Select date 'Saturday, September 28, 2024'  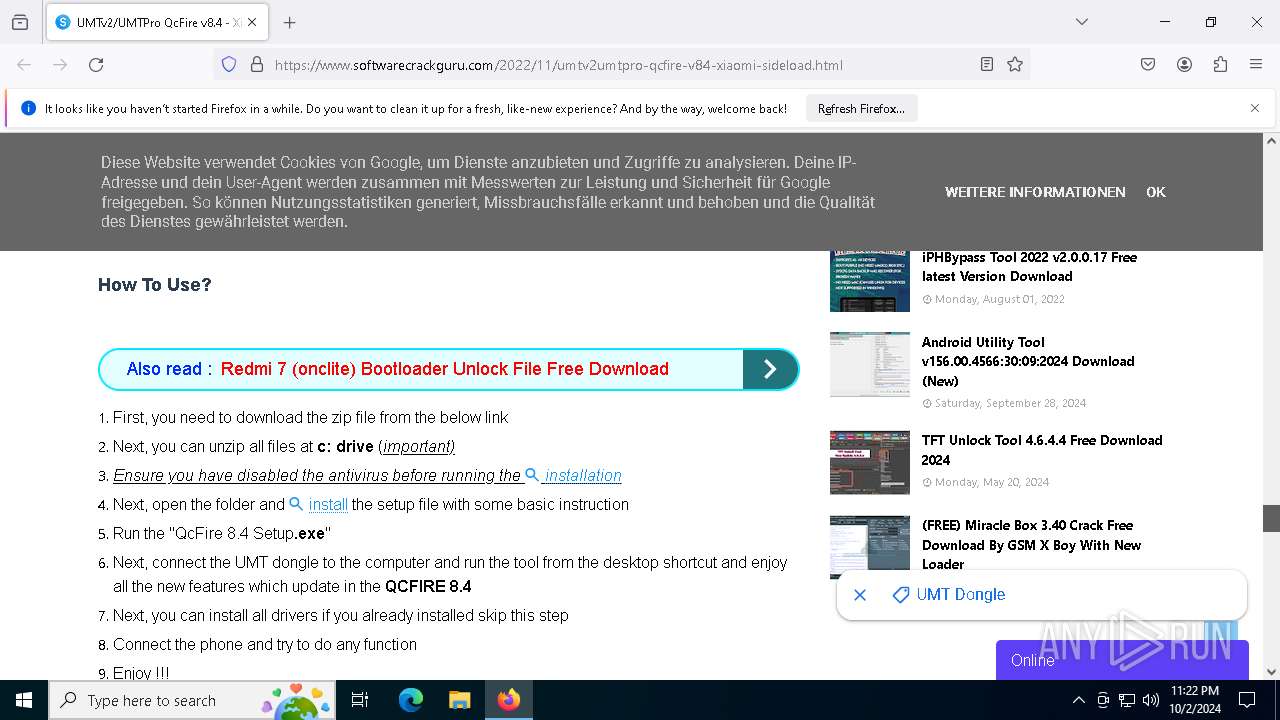1010,403
